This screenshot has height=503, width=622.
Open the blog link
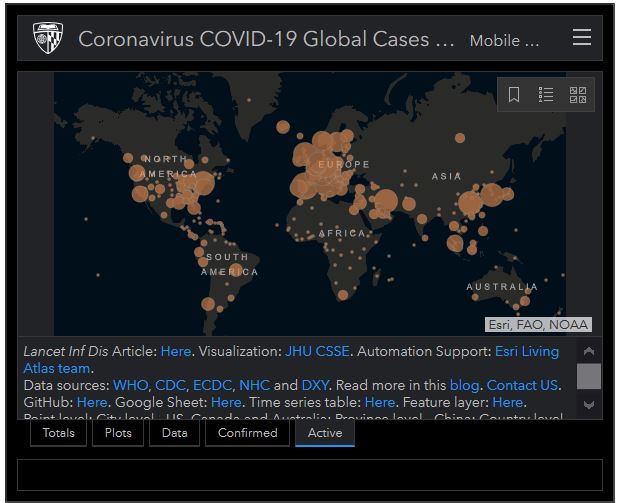point(464,385)
